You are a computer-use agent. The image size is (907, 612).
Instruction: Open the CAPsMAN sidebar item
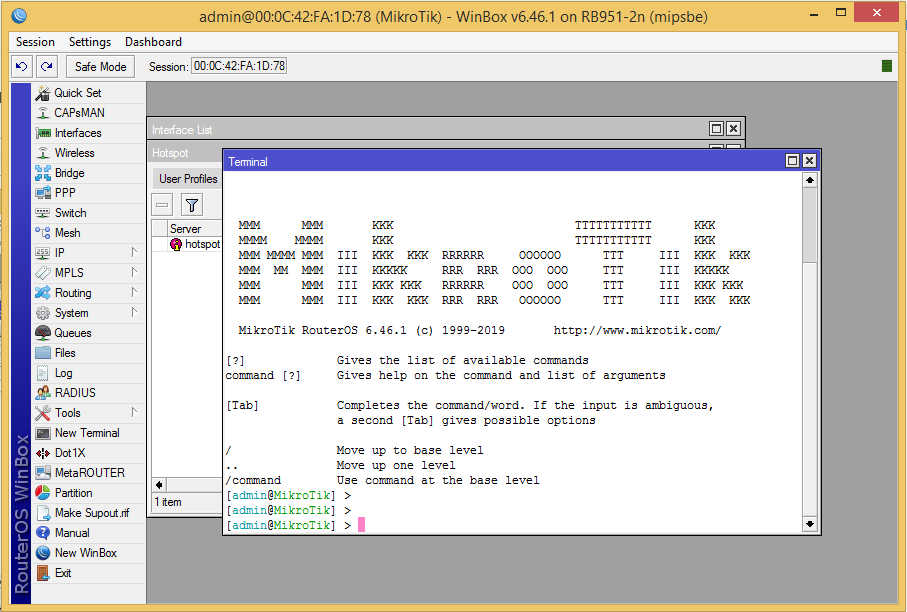pos(79,113)
